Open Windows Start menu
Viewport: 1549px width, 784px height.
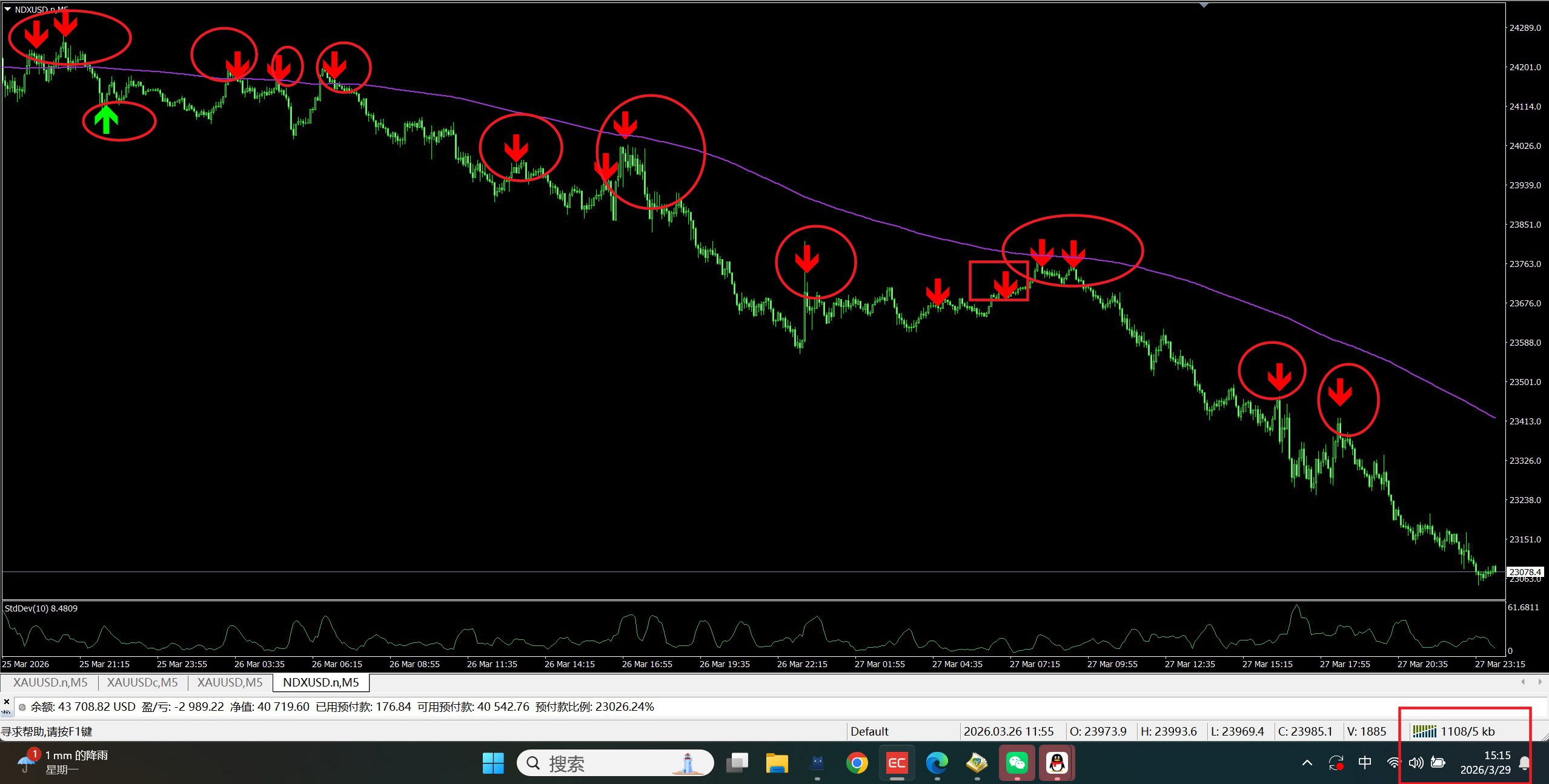493,763
